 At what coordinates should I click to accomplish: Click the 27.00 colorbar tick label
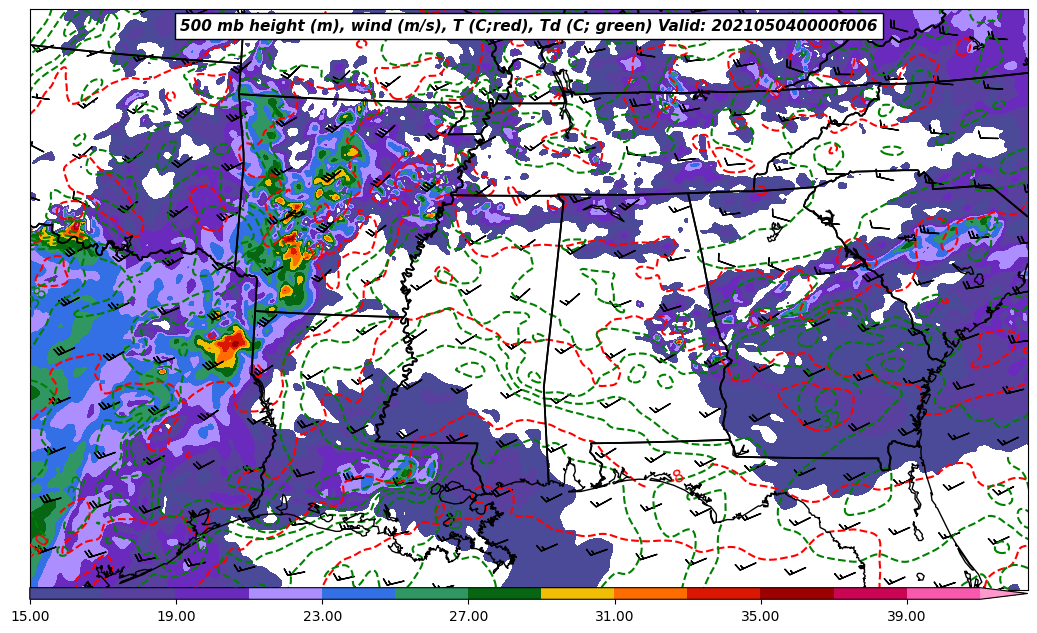click(x=468, y=616)
